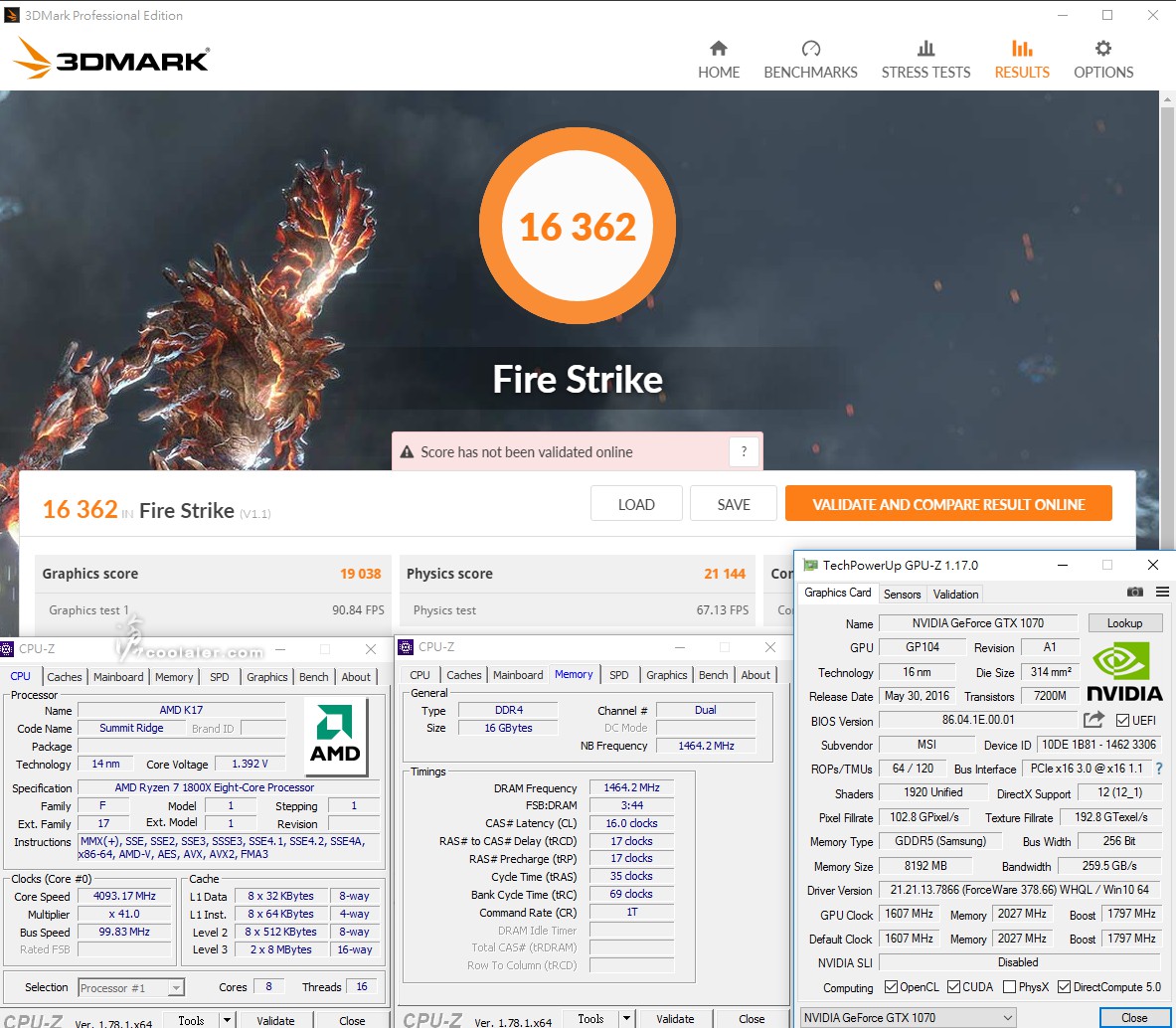1176x1028 pixels.
Task: Close GPU-Z using the Close button
Action: [1134, 1017]
